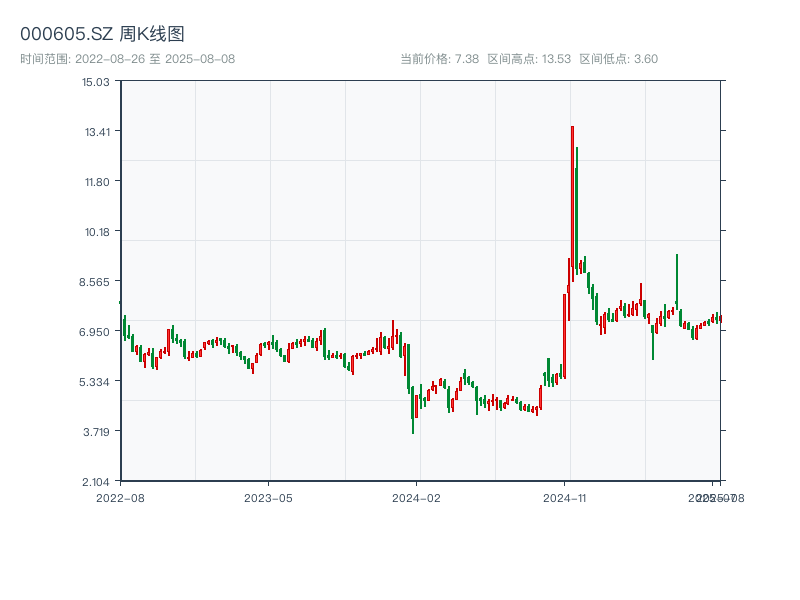Click the chart title 000605.SZ 周K线图
Viewport: 800px width, 600px height.
tap(102, 35)
